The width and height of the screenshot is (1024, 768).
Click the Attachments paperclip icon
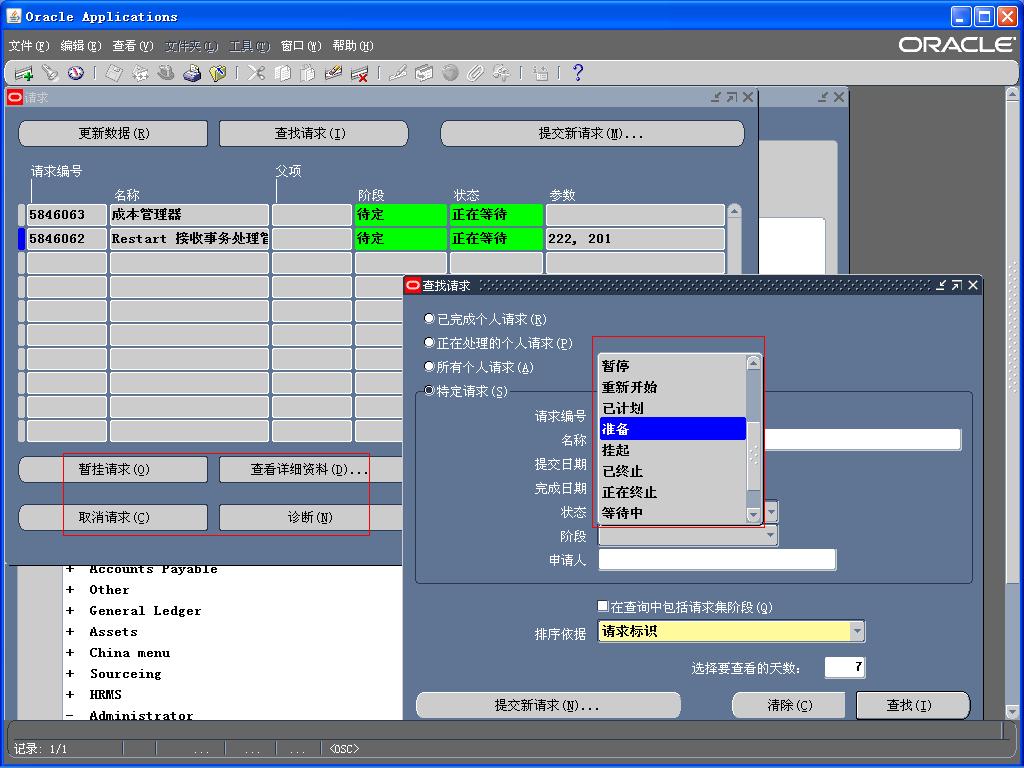pyautogui.click(x=475, y=73)
